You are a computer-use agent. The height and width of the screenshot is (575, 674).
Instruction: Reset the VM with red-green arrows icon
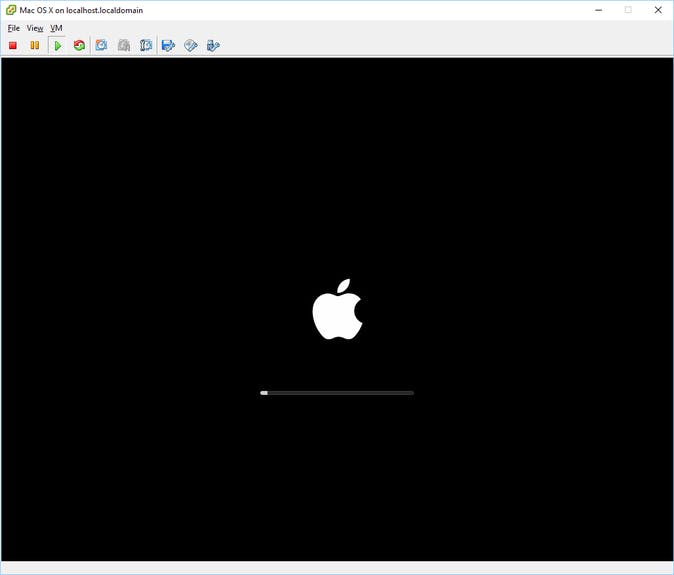pos(79,45)
